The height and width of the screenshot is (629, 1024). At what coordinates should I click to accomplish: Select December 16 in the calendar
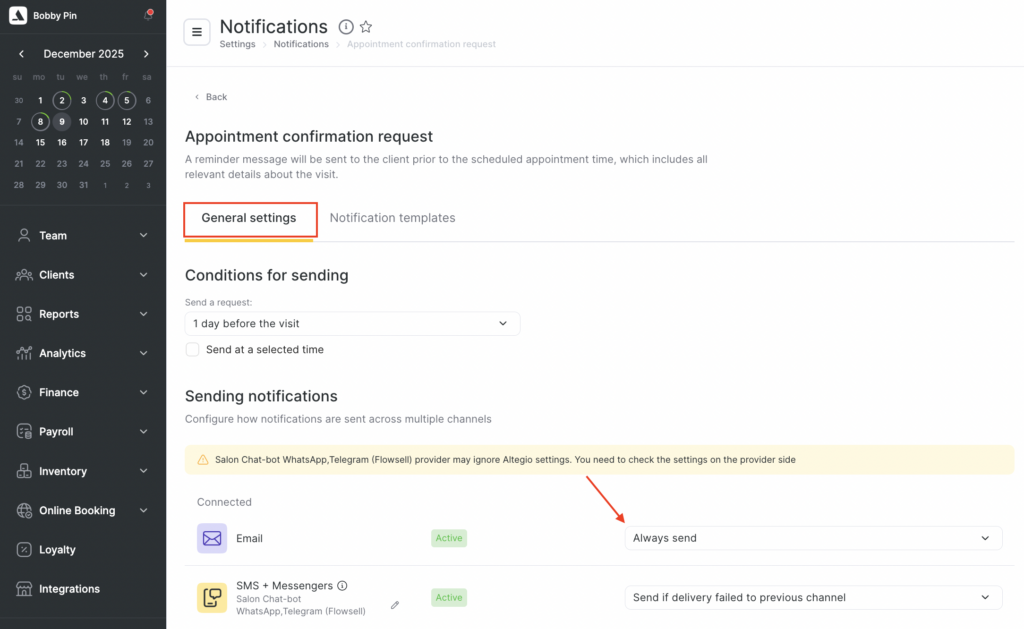pyautogui.click(x=62, y=142)
